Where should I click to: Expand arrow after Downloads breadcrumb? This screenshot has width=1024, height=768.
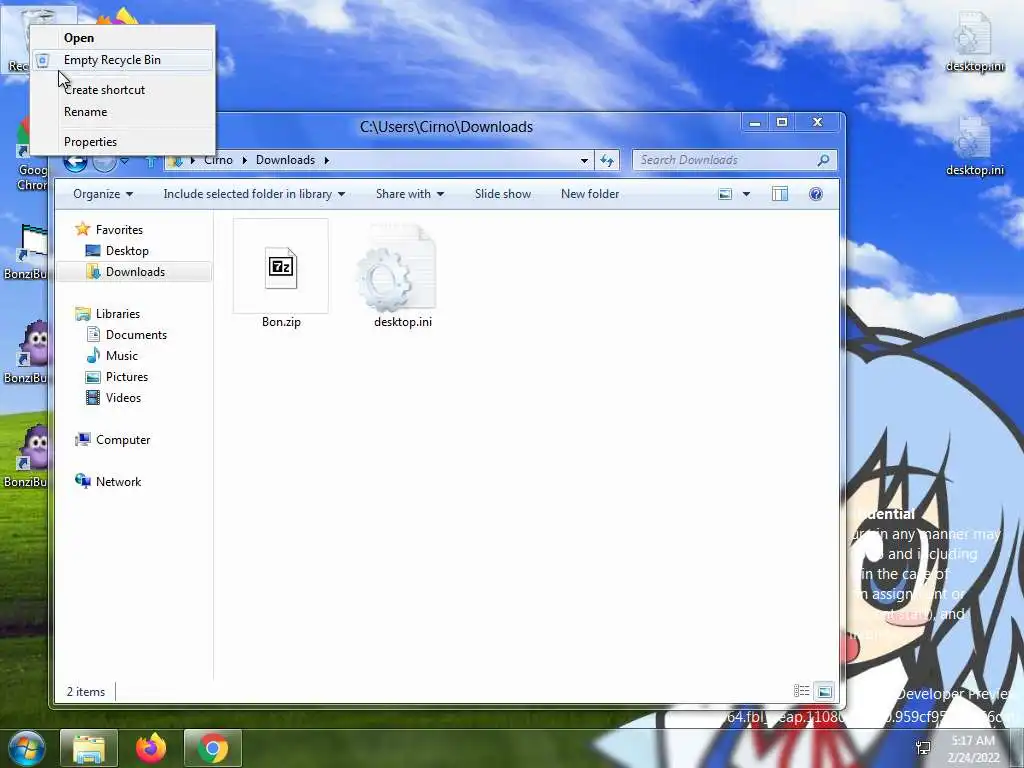click(327, 160)
